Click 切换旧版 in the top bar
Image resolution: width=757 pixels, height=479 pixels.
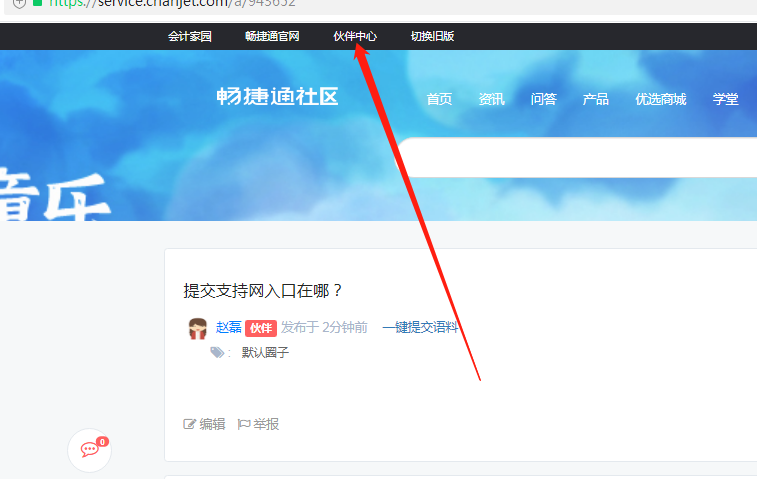pyautogui.click(x=432, y=36)
